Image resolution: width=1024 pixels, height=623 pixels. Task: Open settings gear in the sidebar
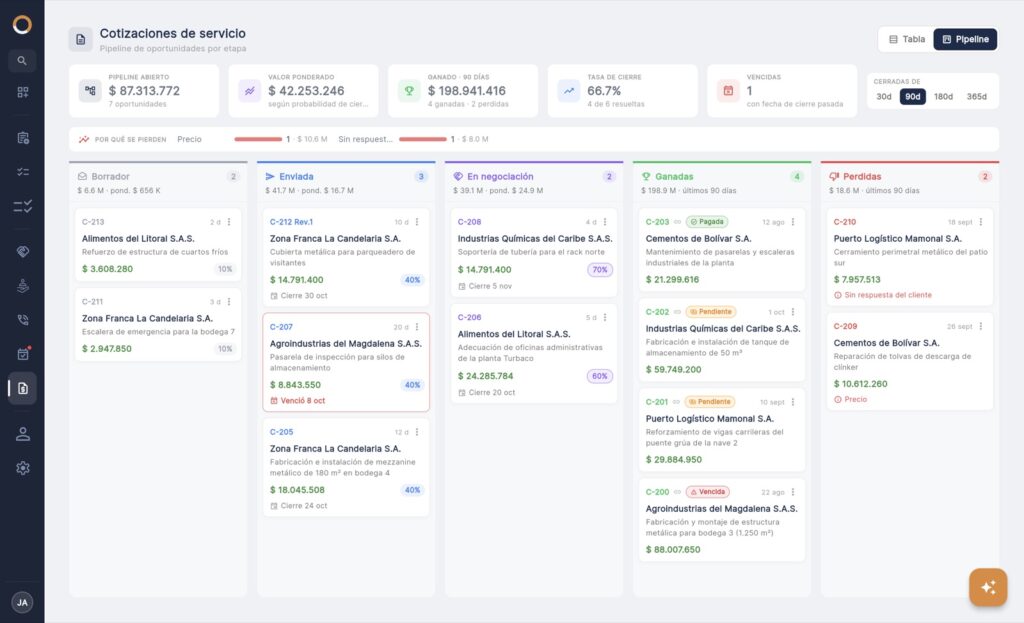(22, 468)
